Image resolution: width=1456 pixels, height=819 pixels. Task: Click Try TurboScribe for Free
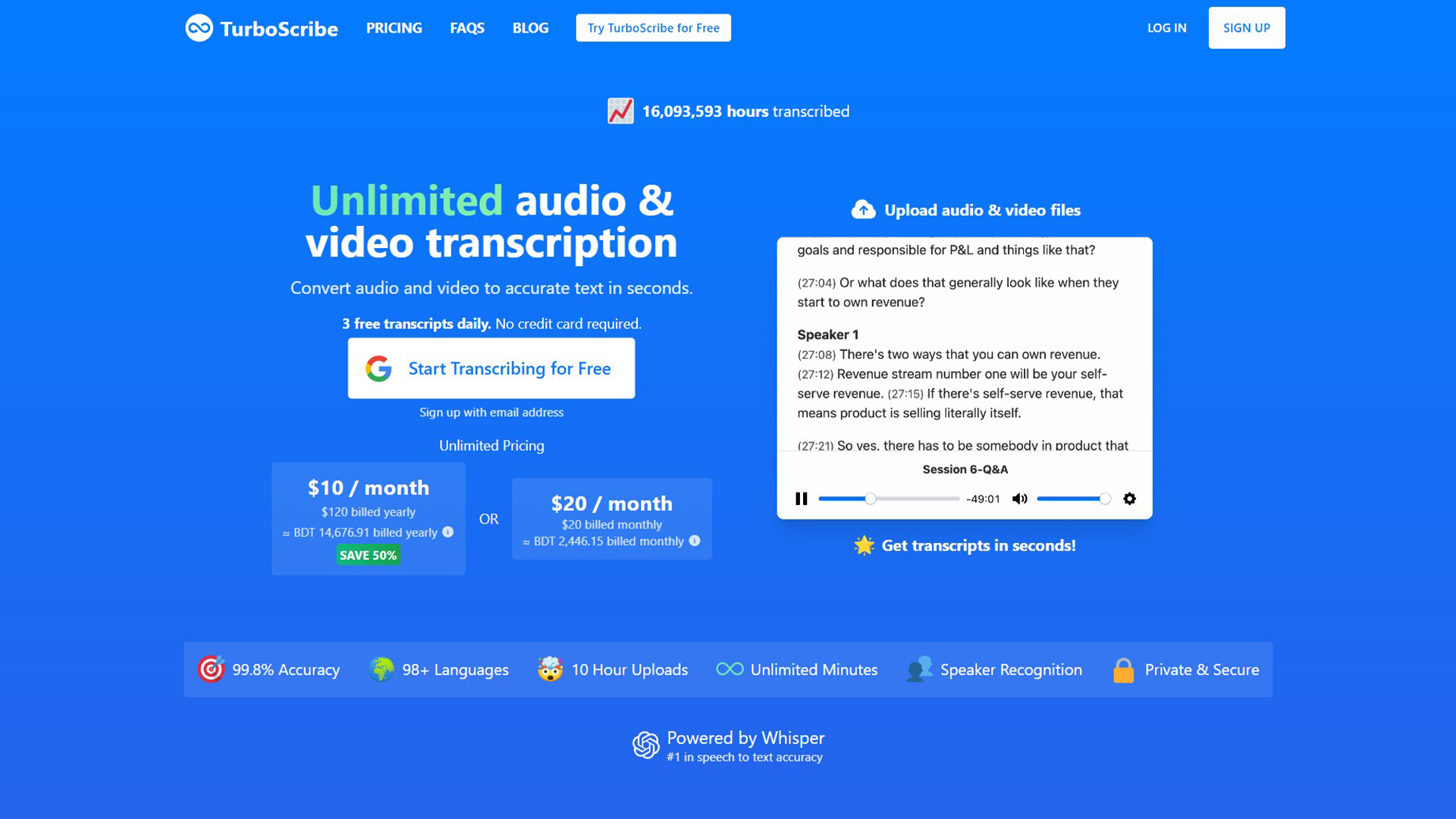[x=653, y=27]
